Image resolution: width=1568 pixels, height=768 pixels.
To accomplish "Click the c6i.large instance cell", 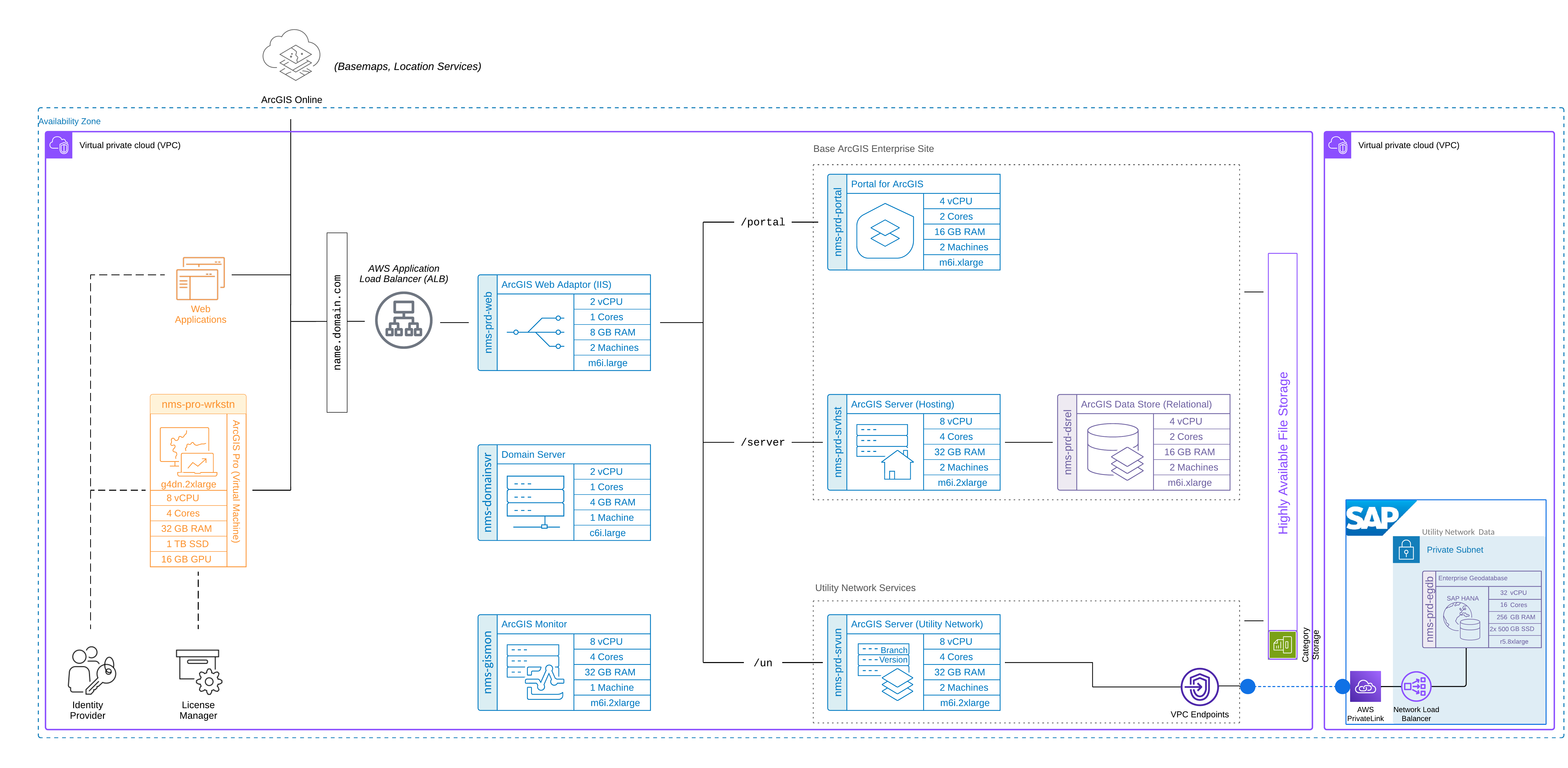I will [x=612, y=533].
